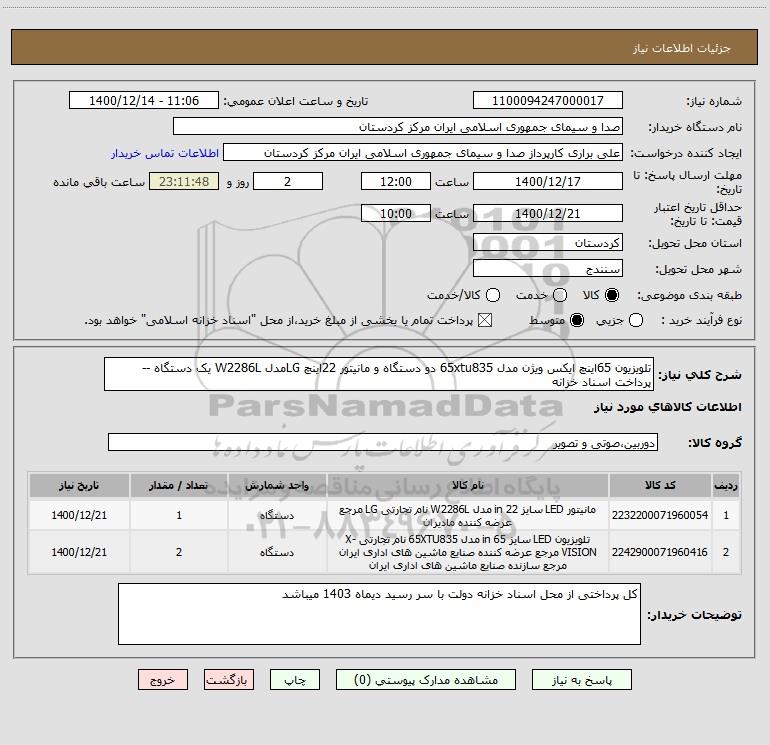770x745 pixels.
Task: Click the remaining time 23:11:48 field
Action: [184, 181]
